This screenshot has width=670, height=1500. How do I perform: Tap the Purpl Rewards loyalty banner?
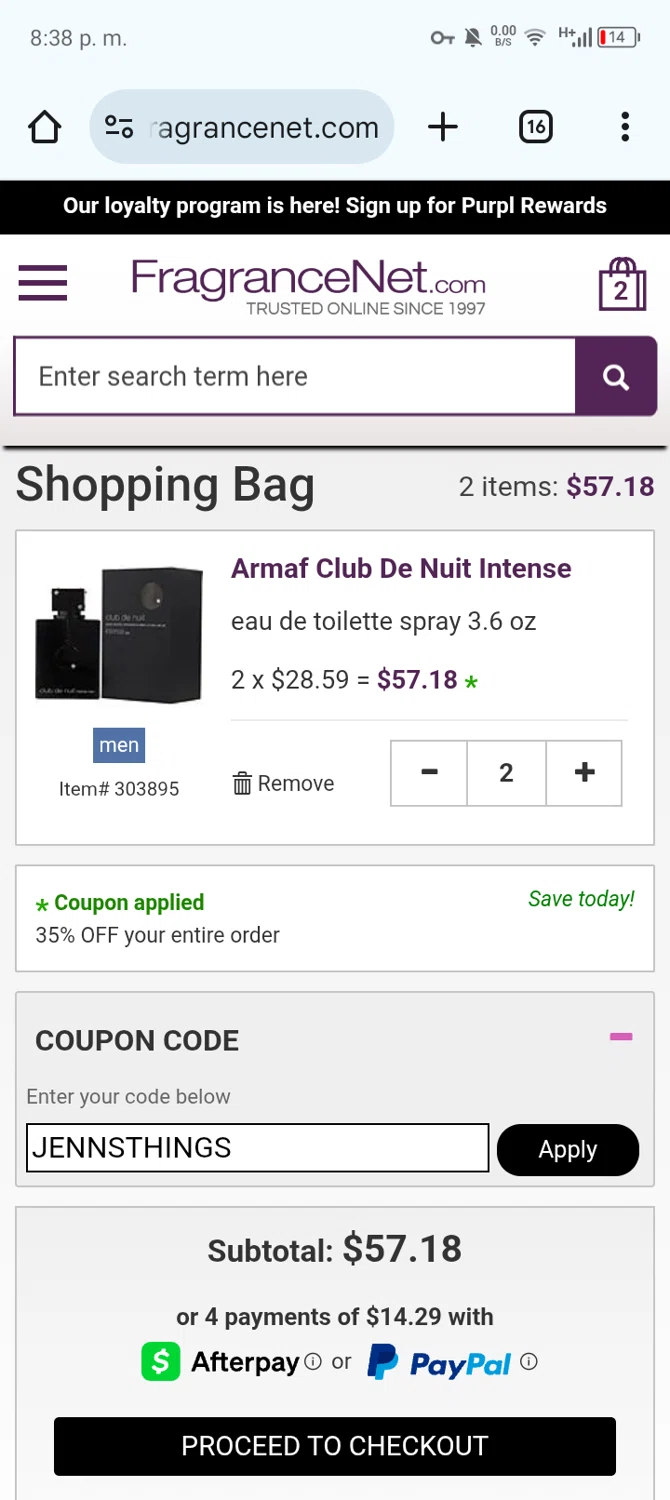[335, 206]
